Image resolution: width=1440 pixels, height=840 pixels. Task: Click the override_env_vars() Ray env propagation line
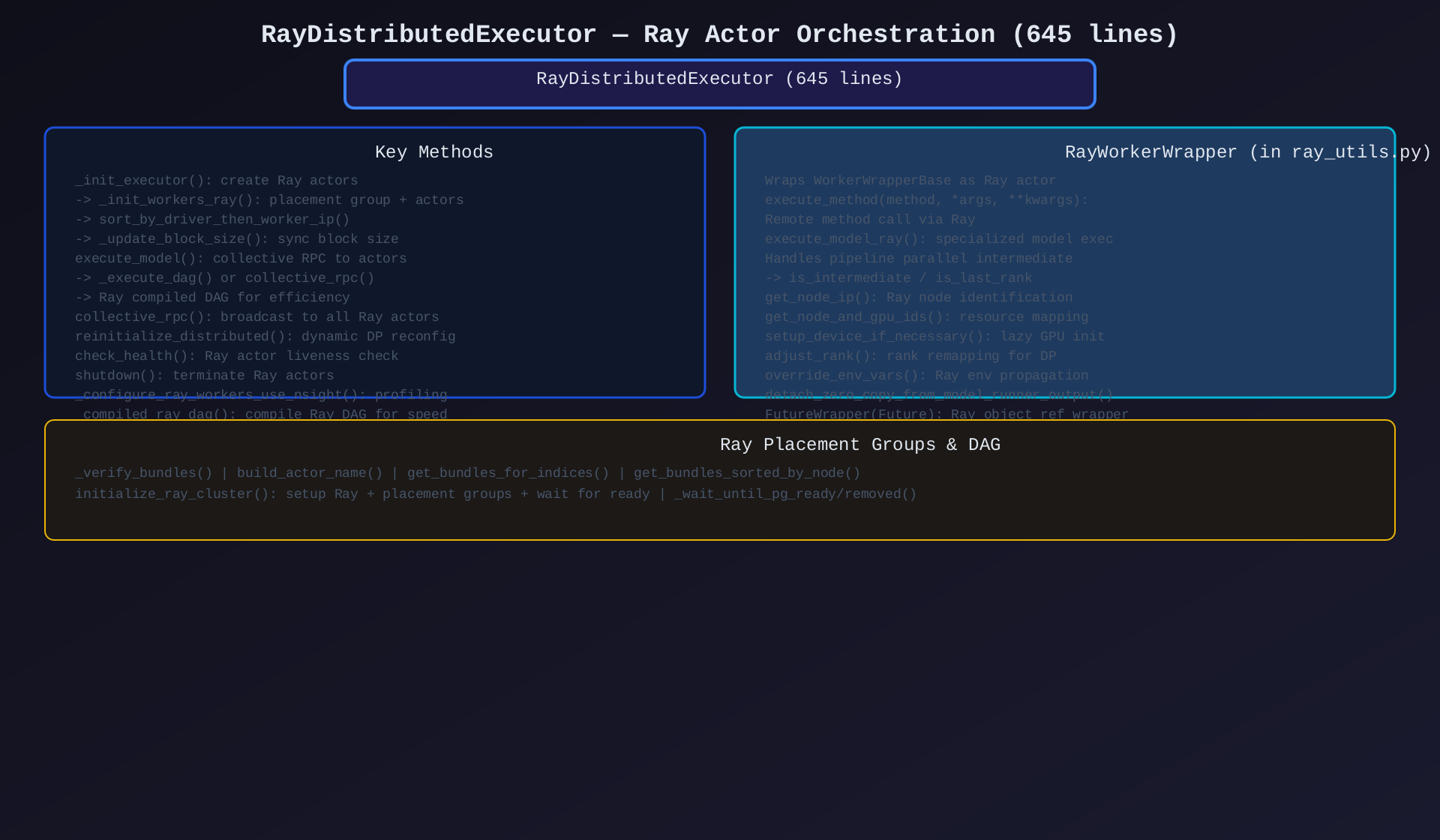tap(926, 376)
